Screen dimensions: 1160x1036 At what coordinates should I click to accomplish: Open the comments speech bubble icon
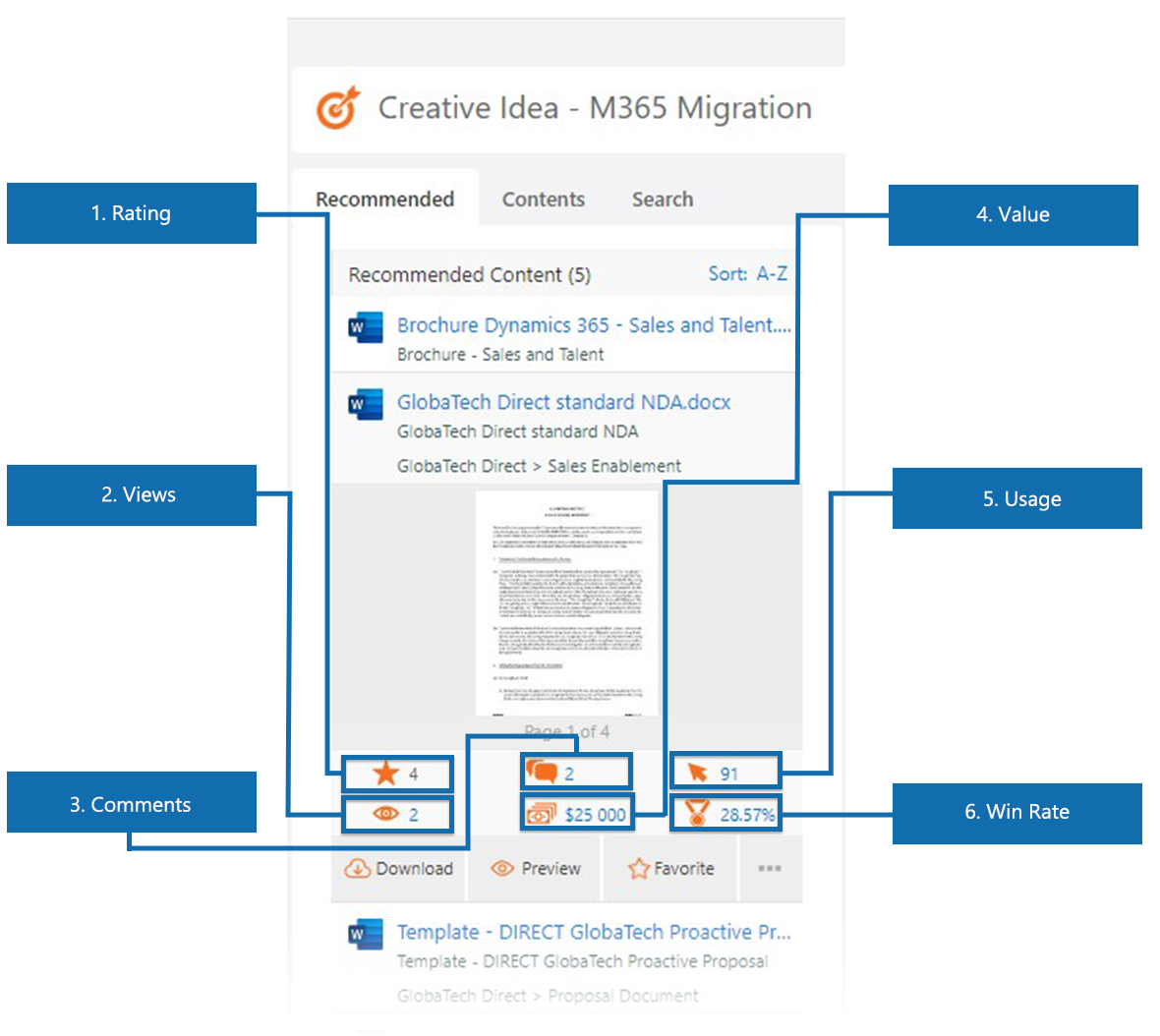point(542,772)
